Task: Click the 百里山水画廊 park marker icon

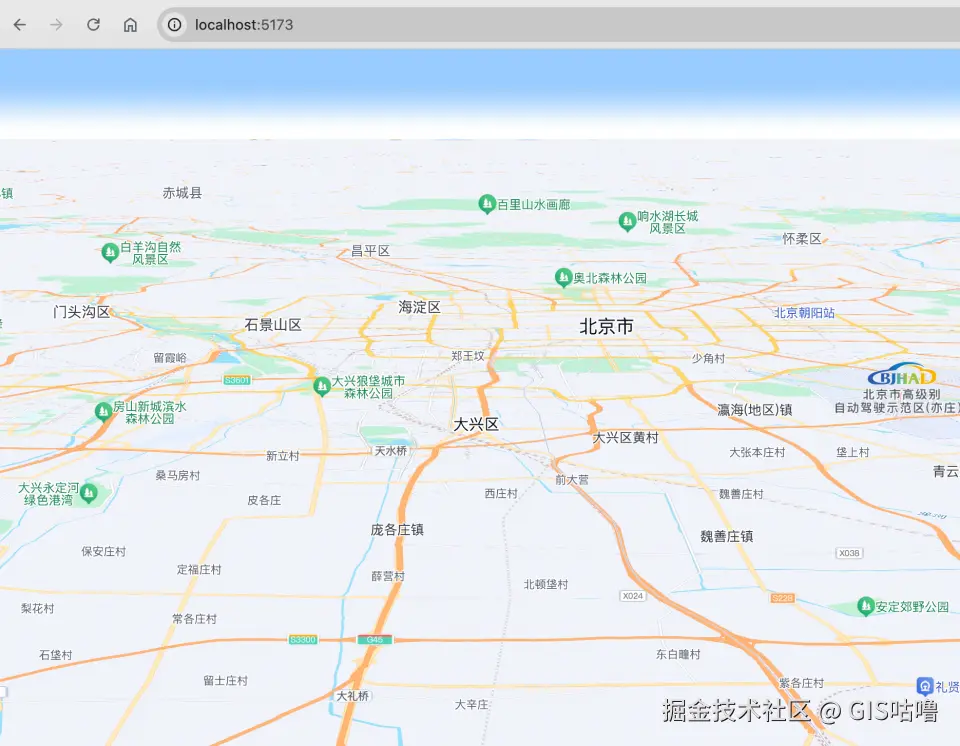Action: pyautogui.click(x=487, y=204)
